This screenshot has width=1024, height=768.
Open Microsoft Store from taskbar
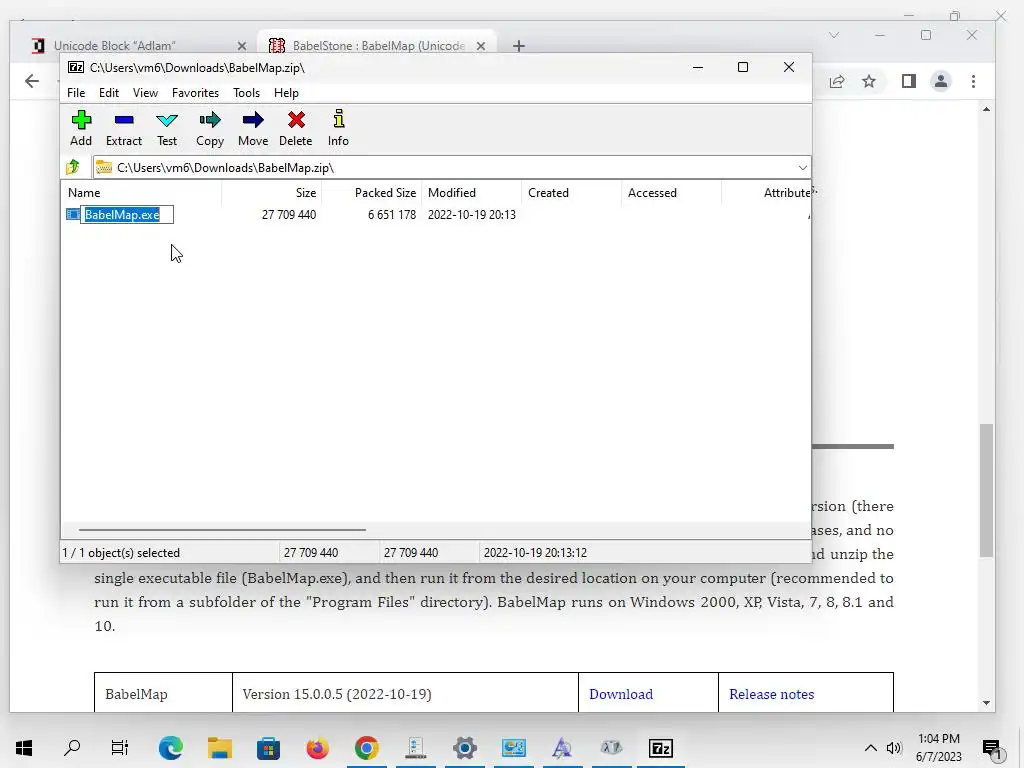(268, 748)
